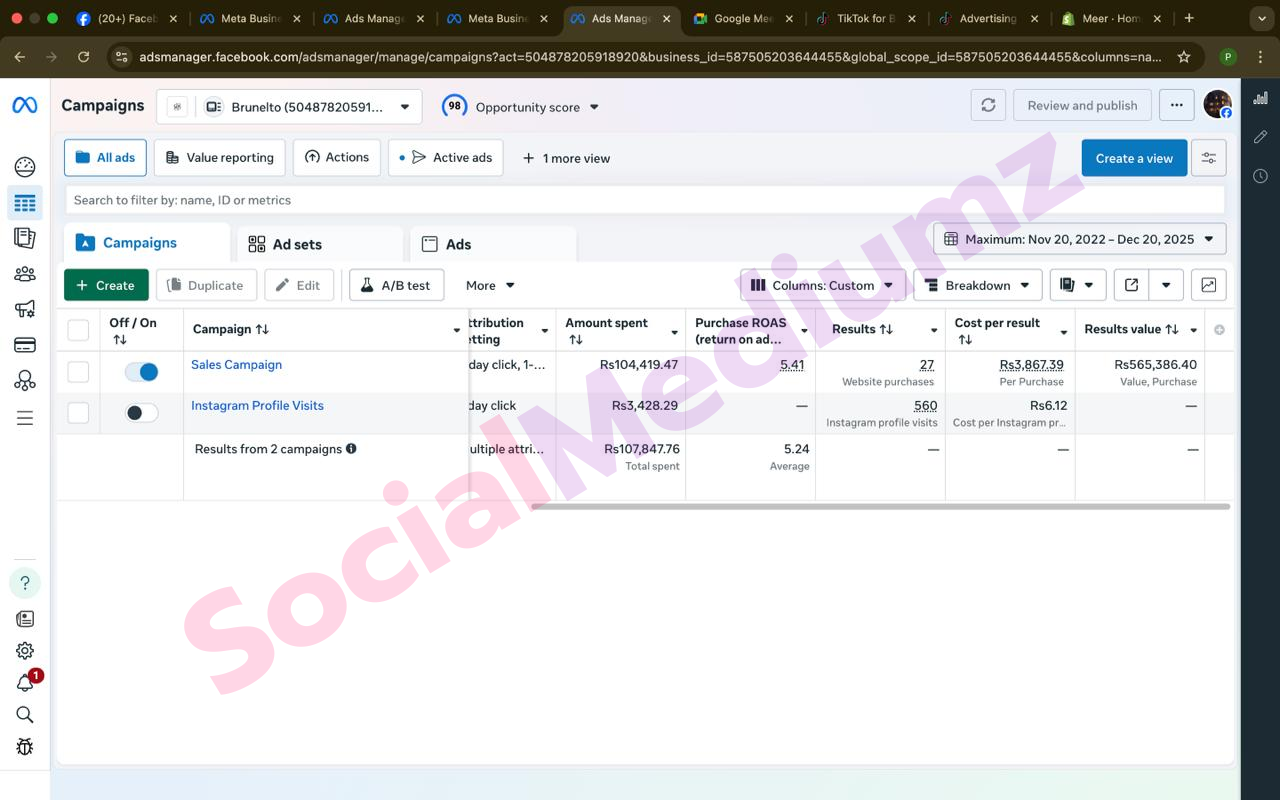The width and height of the screenshot is (1280, 800).
Task: Open the search magnifier in sidebar
Action: tap(25, 714)
